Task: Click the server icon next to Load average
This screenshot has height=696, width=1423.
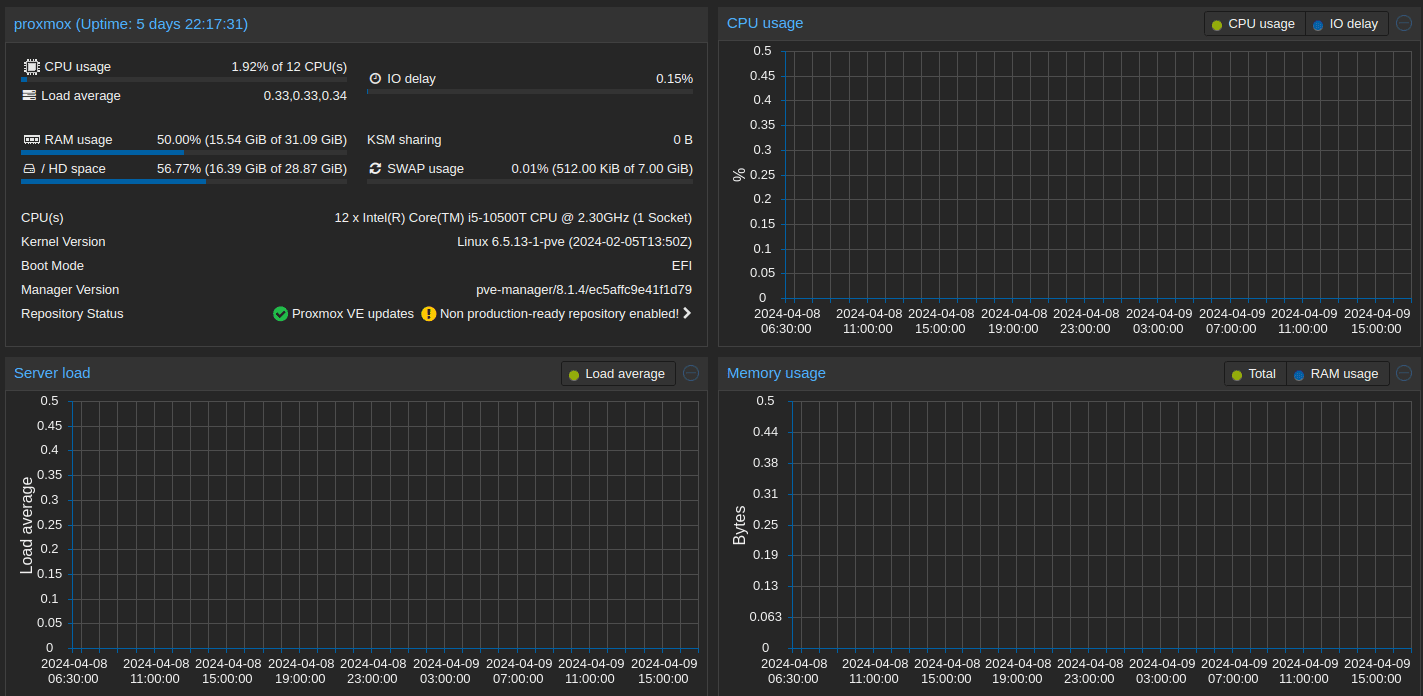Action: tap(29, 96)
